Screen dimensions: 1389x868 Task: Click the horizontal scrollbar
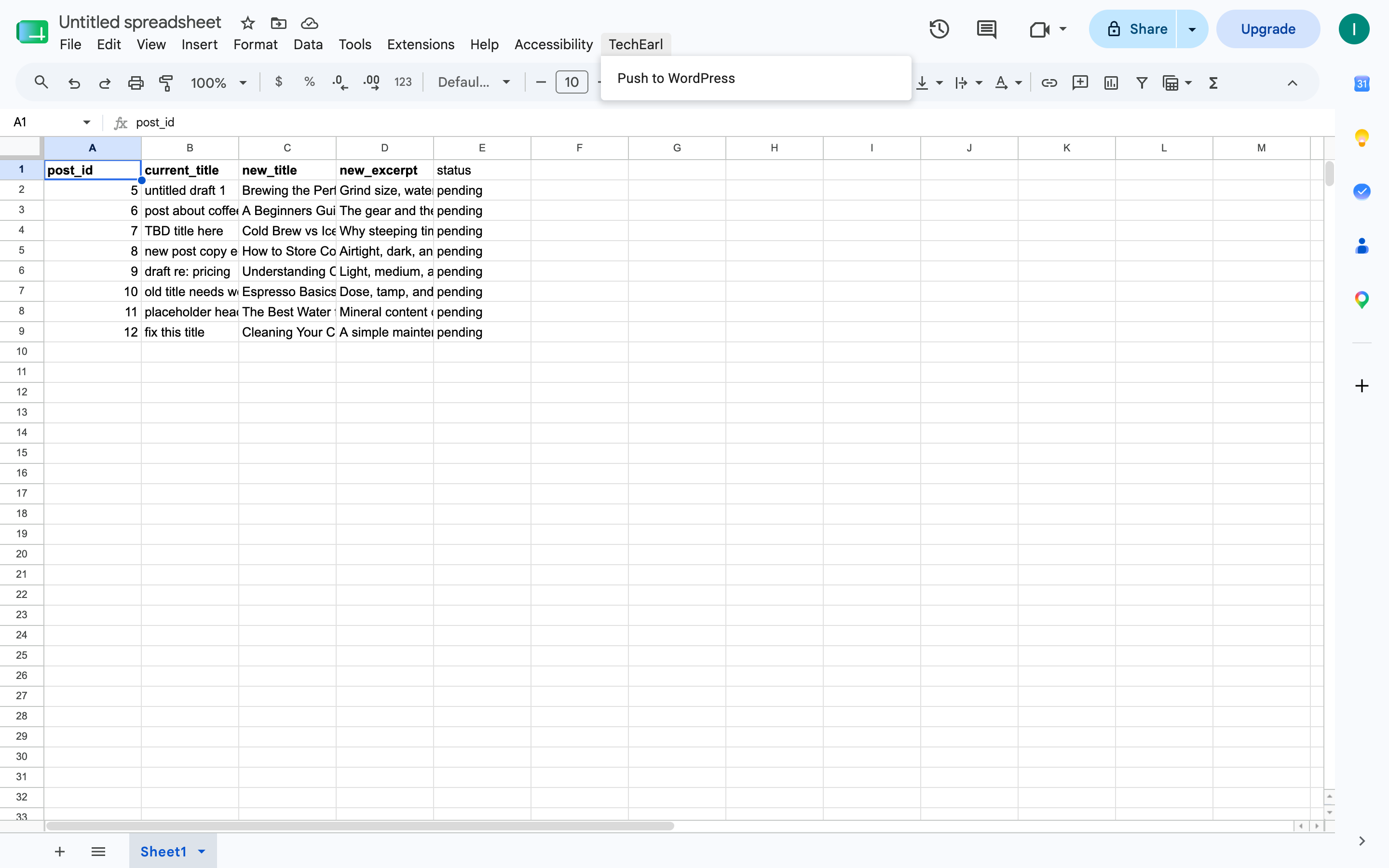click(x=360, y=826)
